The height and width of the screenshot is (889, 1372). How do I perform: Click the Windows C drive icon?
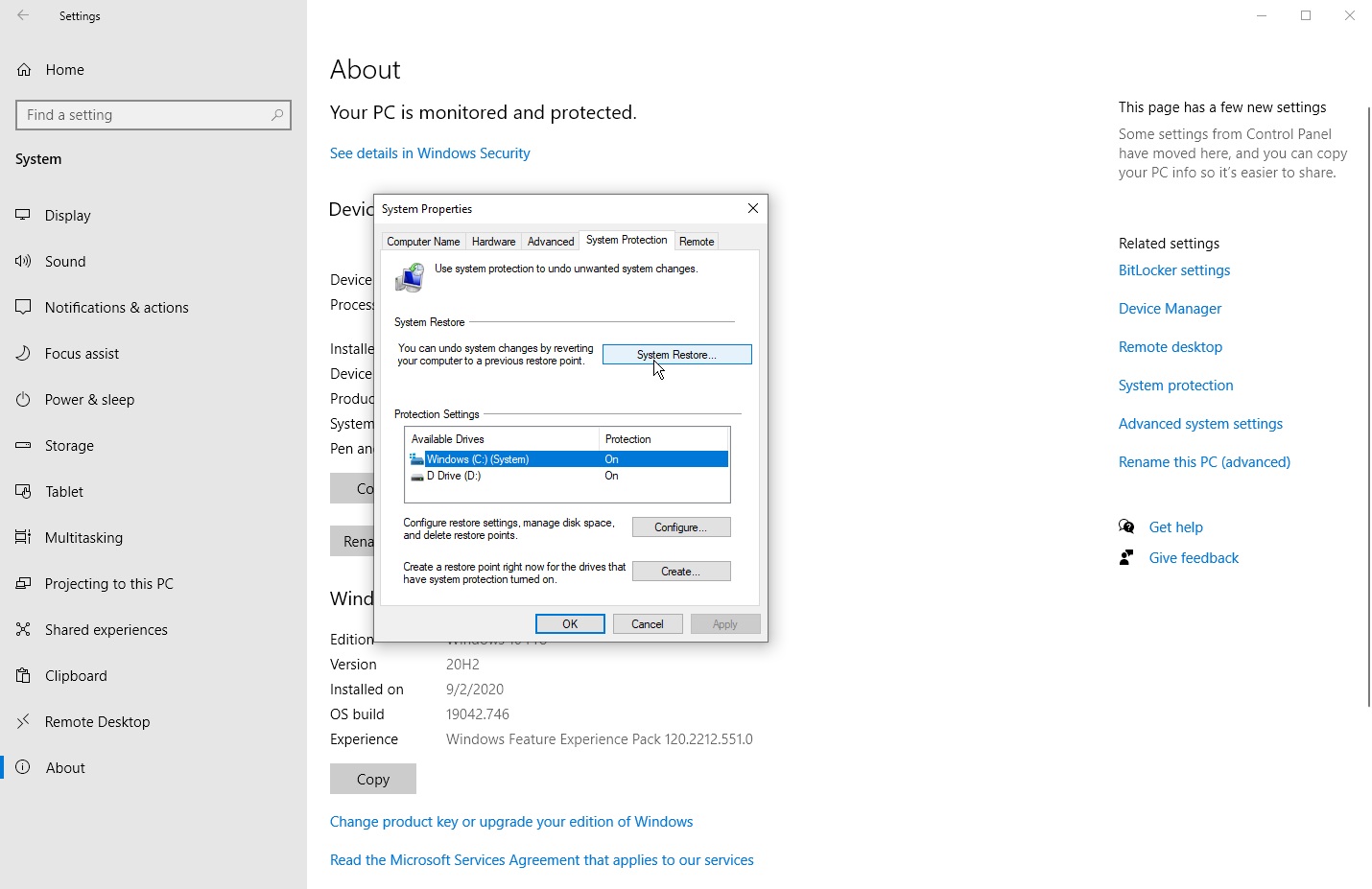tap(416, 459)
